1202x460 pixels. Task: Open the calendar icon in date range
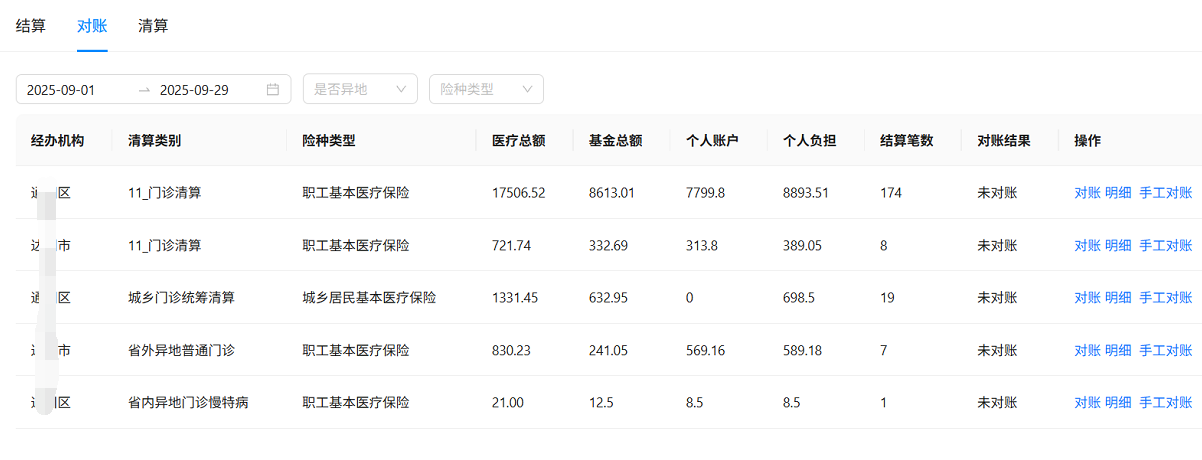pyautogui.click(x=273, y=90)
